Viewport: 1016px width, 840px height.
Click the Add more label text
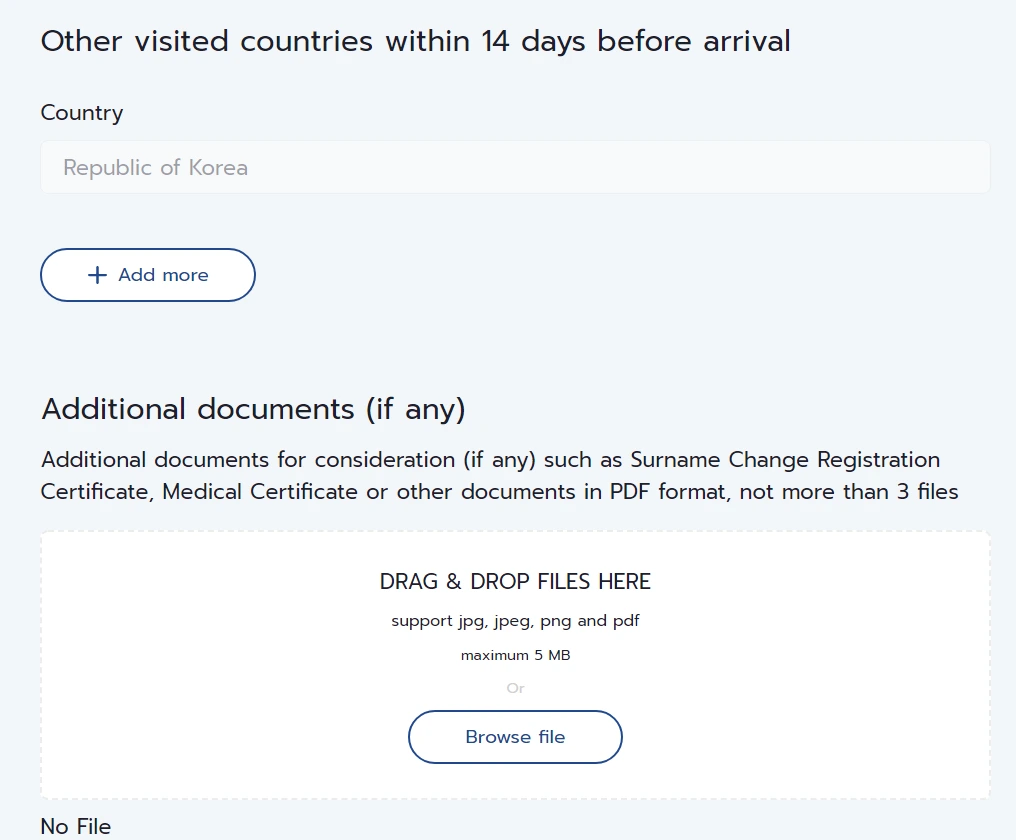(163, 275)
